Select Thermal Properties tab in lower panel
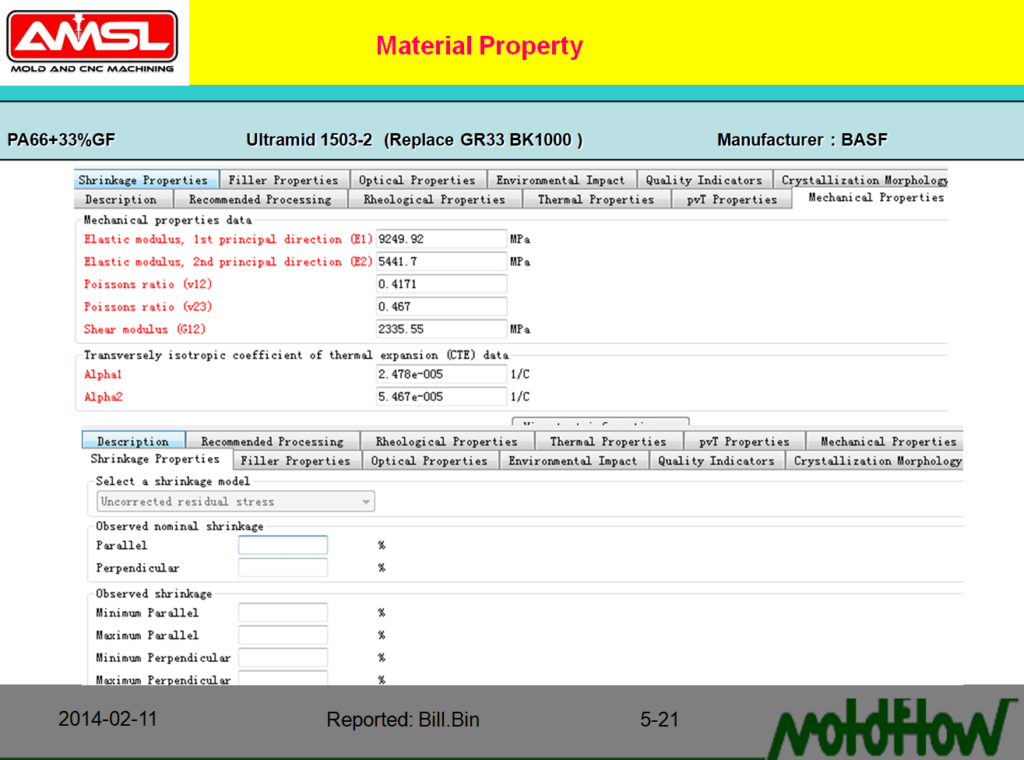Image resolution: width=1024 pixels, height=760 pixels. [608, 441]
